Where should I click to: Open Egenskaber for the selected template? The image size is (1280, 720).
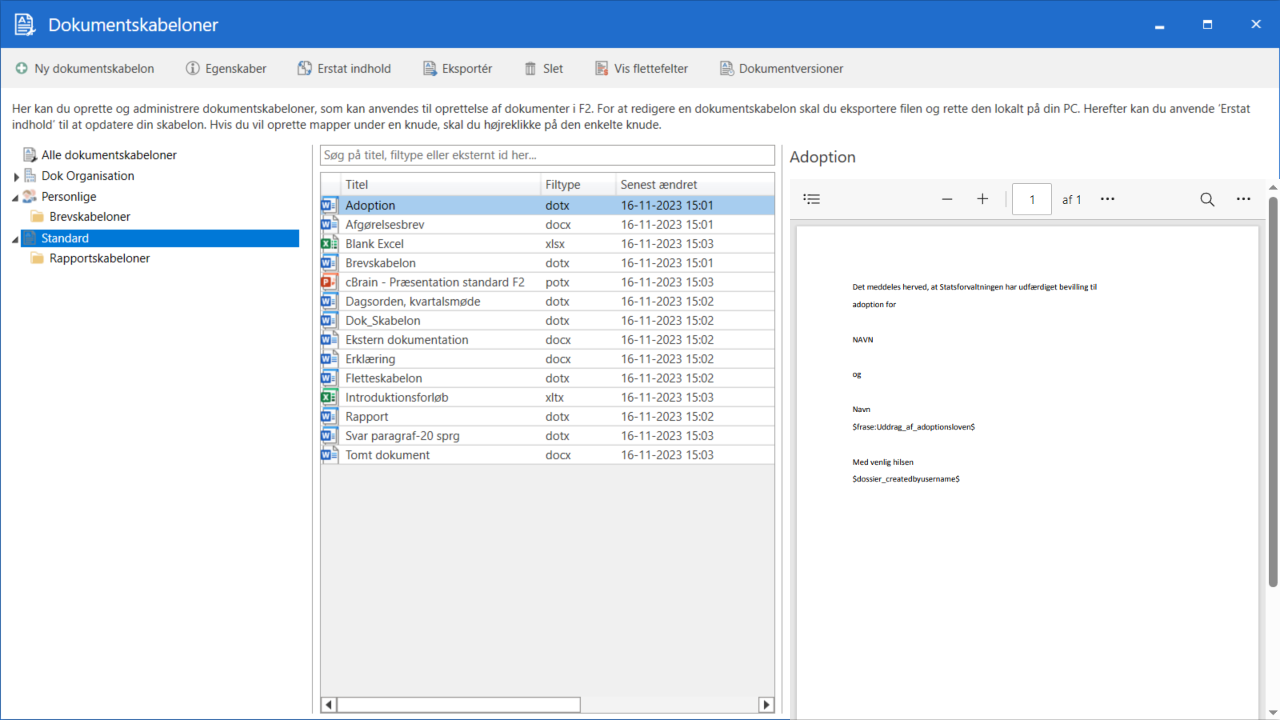pos(226,69)
